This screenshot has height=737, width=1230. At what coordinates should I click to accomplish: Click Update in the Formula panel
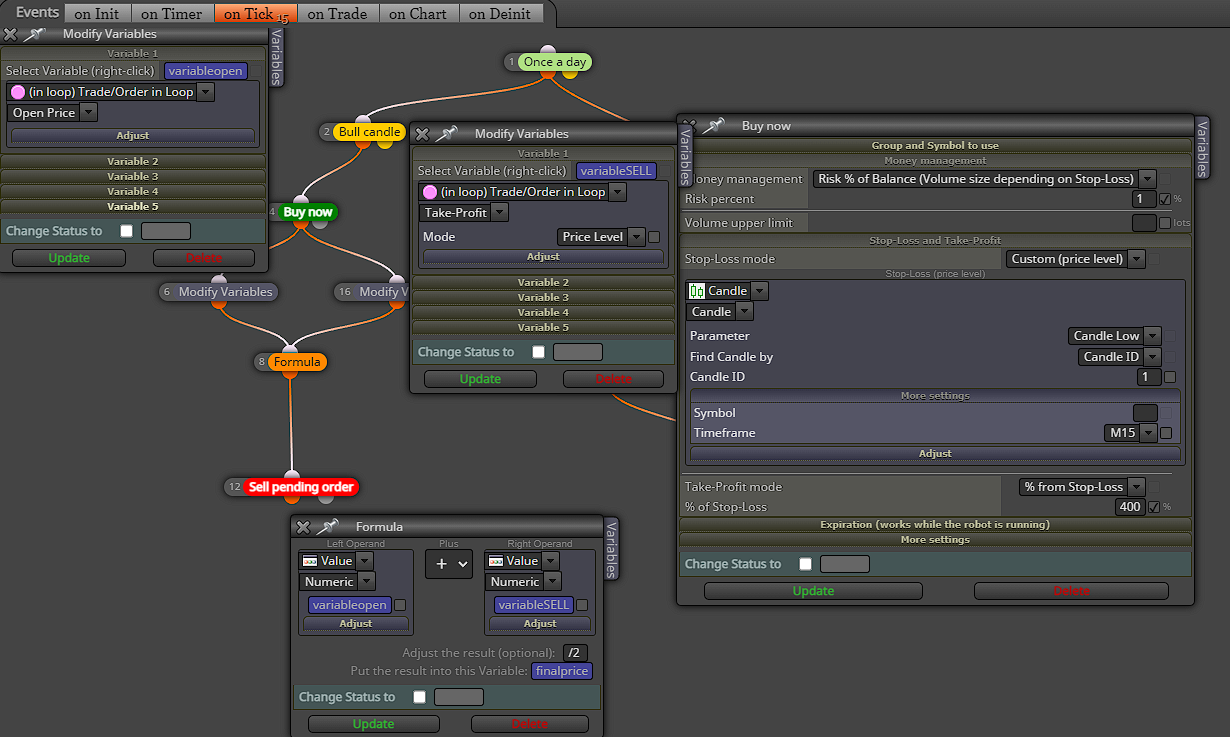point(373,724)
